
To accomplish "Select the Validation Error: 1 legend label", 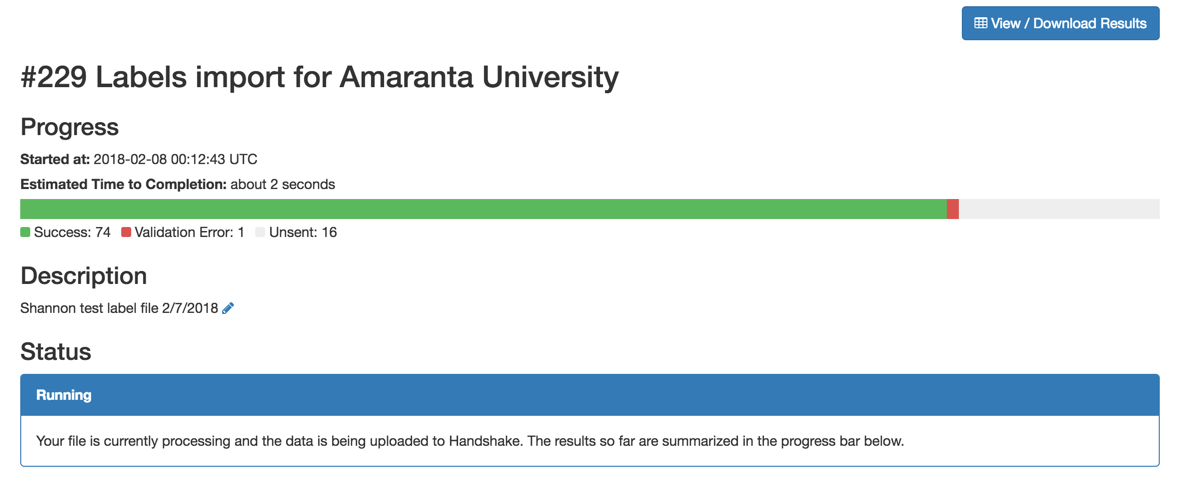I will tap(189, 232).
